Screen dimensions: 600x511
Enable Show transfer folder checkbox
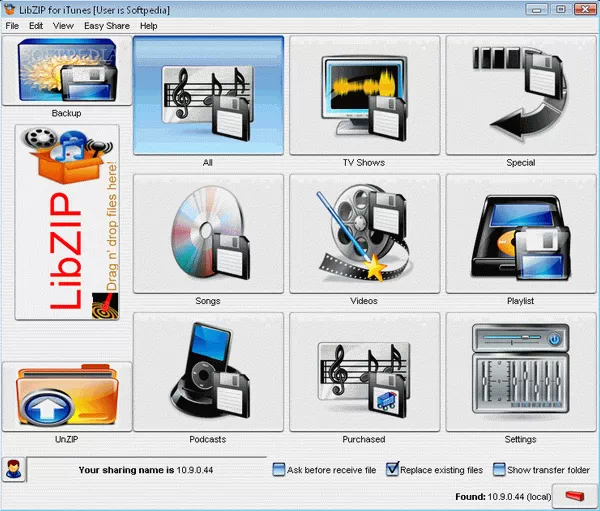click(499, 470)
